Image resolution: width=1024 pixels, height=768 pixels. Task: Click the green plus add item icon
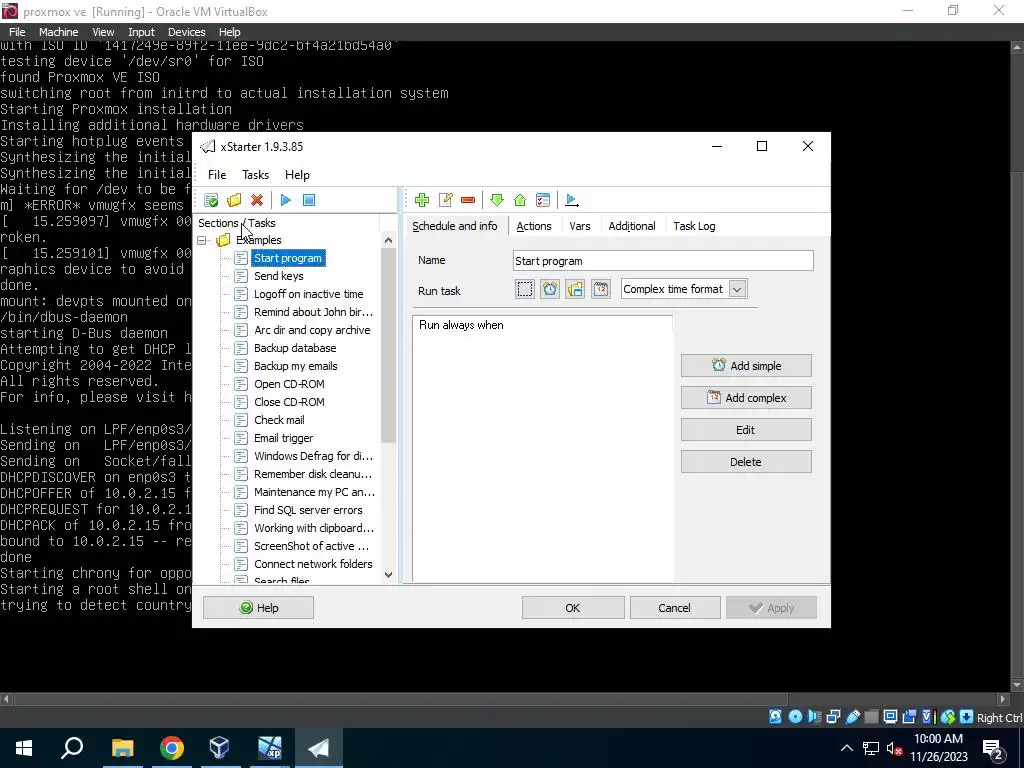(422, 200)
